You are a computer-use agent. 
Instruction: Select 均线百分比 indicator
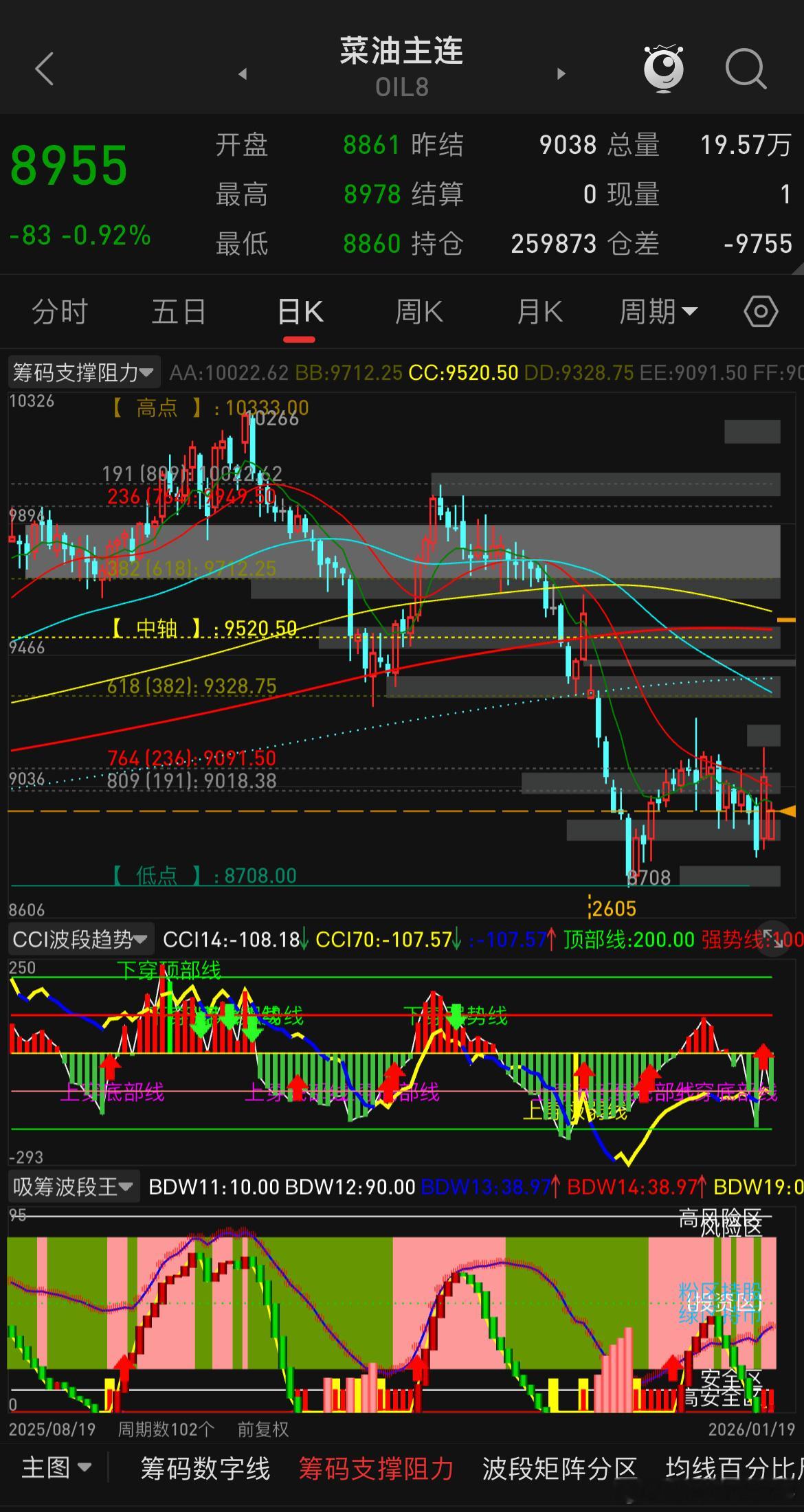pos(734,1468)
